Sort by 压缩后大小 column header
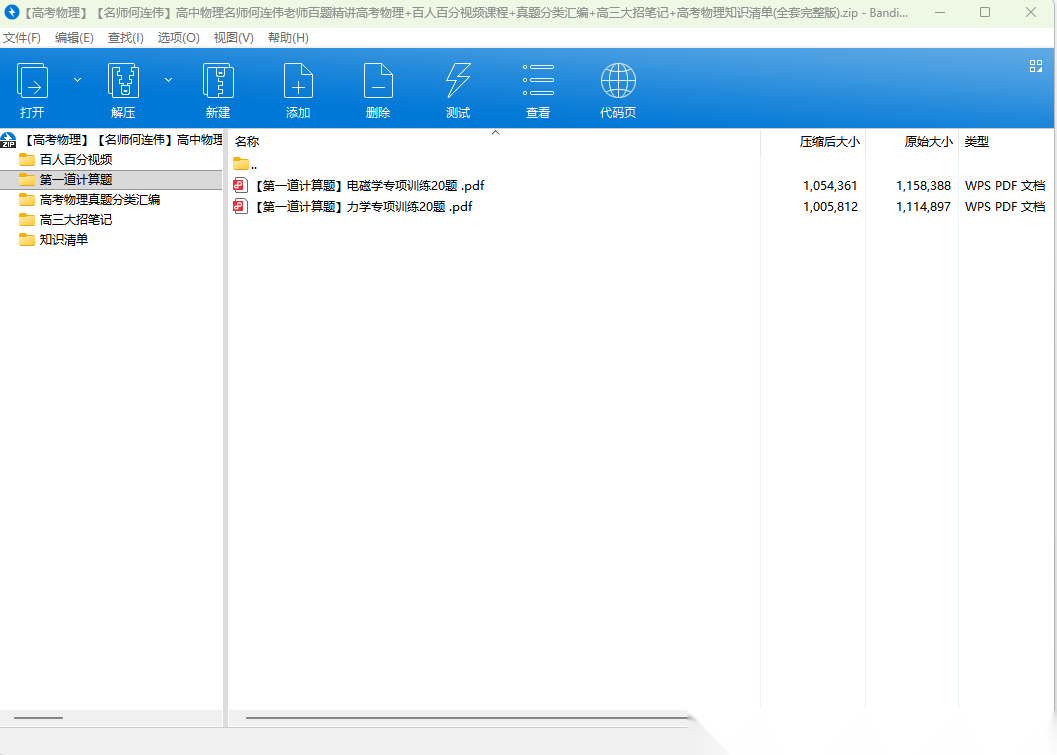 828,142
